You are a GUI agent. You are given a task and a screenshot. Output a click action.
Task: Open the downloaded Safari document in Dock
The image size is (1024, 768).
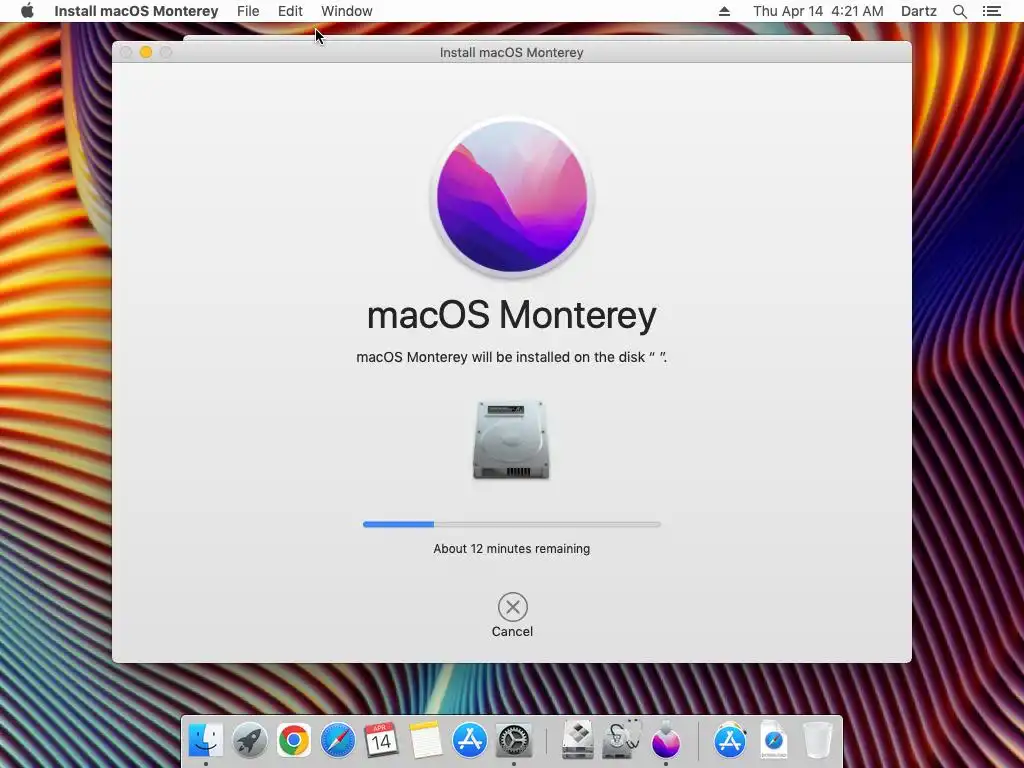pos(774,740)
